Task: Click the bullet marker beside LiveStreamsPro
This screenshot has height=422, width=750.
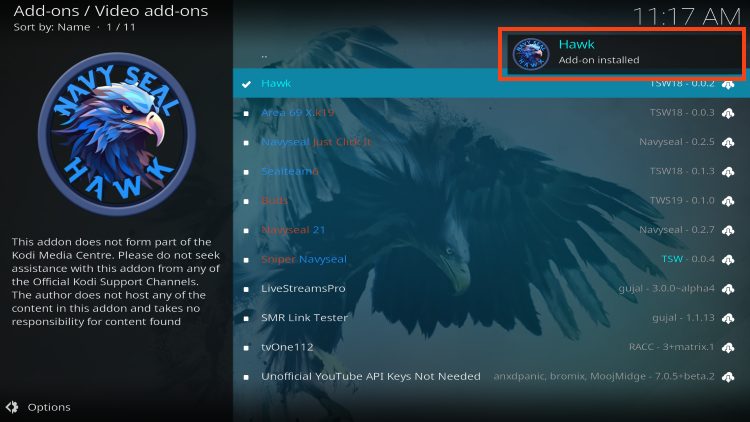Action: [246, 289]
